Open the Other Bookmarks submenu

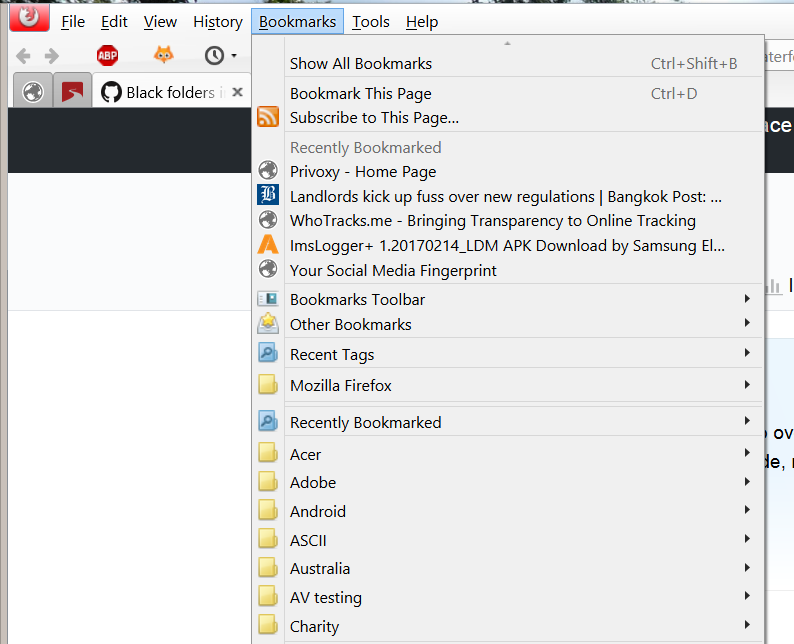coord(509,325)
